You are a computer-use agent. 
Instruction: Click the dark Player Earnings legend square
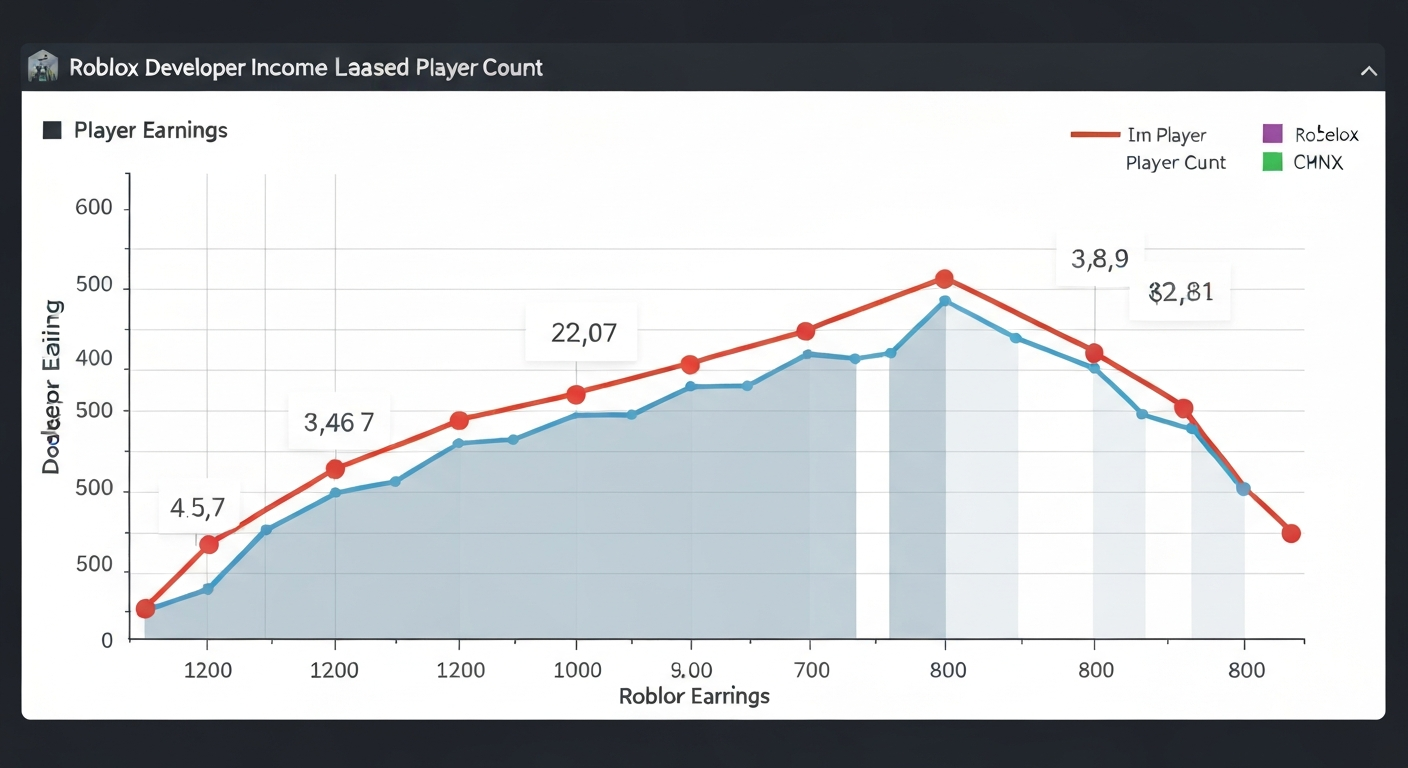(x=53, y=130)
